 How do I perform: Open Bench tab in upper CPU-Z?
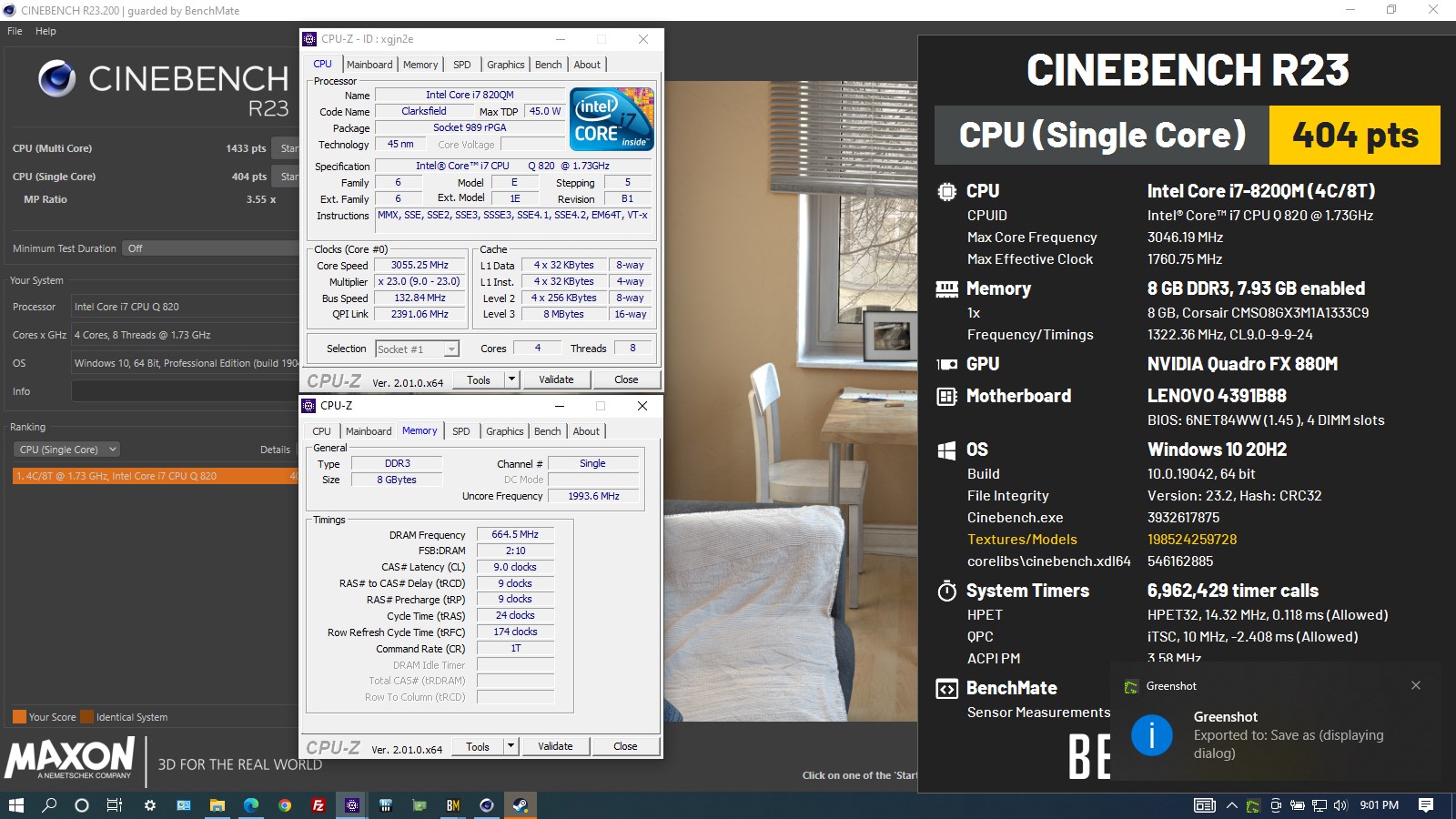pos(548,65)
